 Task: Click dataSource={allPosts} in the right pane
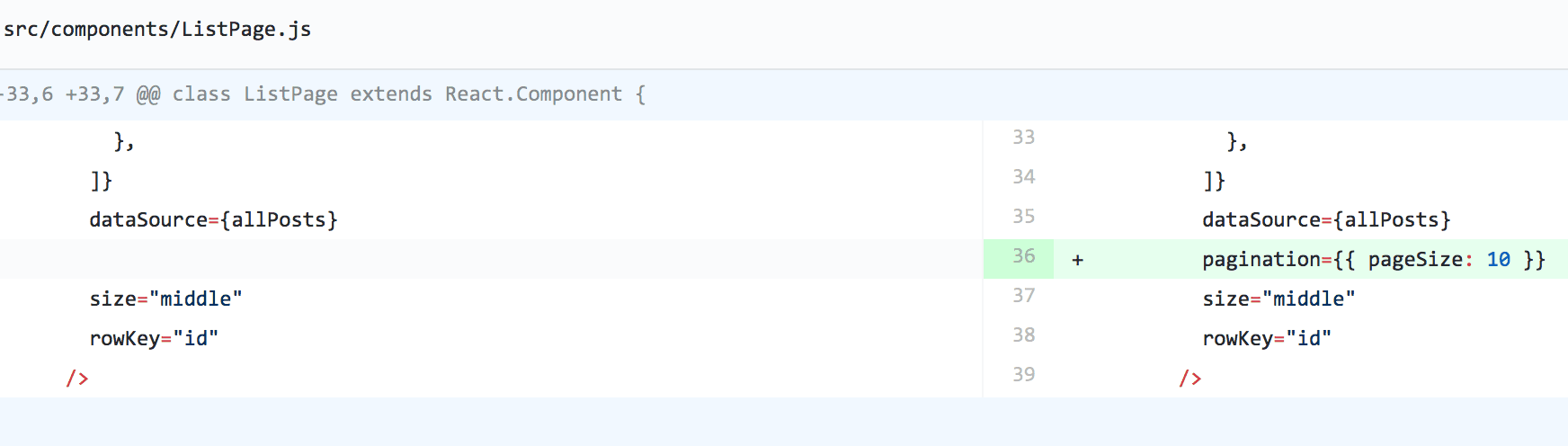1326,220
